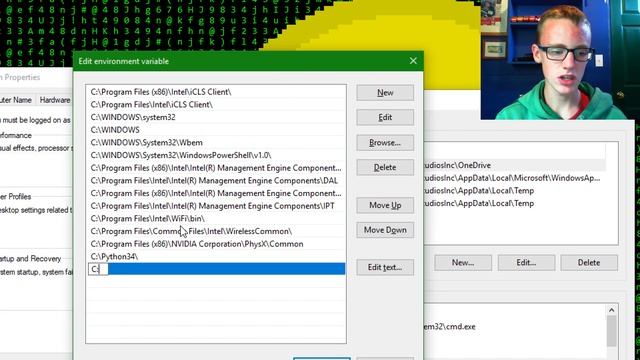Select the C:\WINDOWS path entry
The image size is (640, 360).
coord(216,130)
